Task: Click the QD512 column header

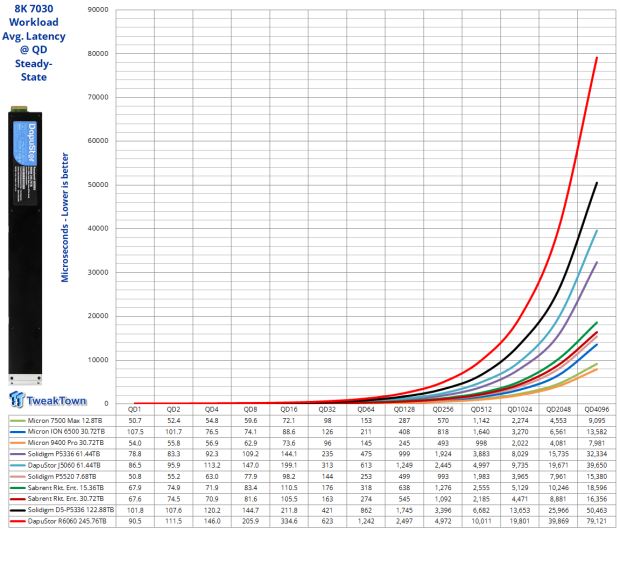Action: (x=481, y=409)
